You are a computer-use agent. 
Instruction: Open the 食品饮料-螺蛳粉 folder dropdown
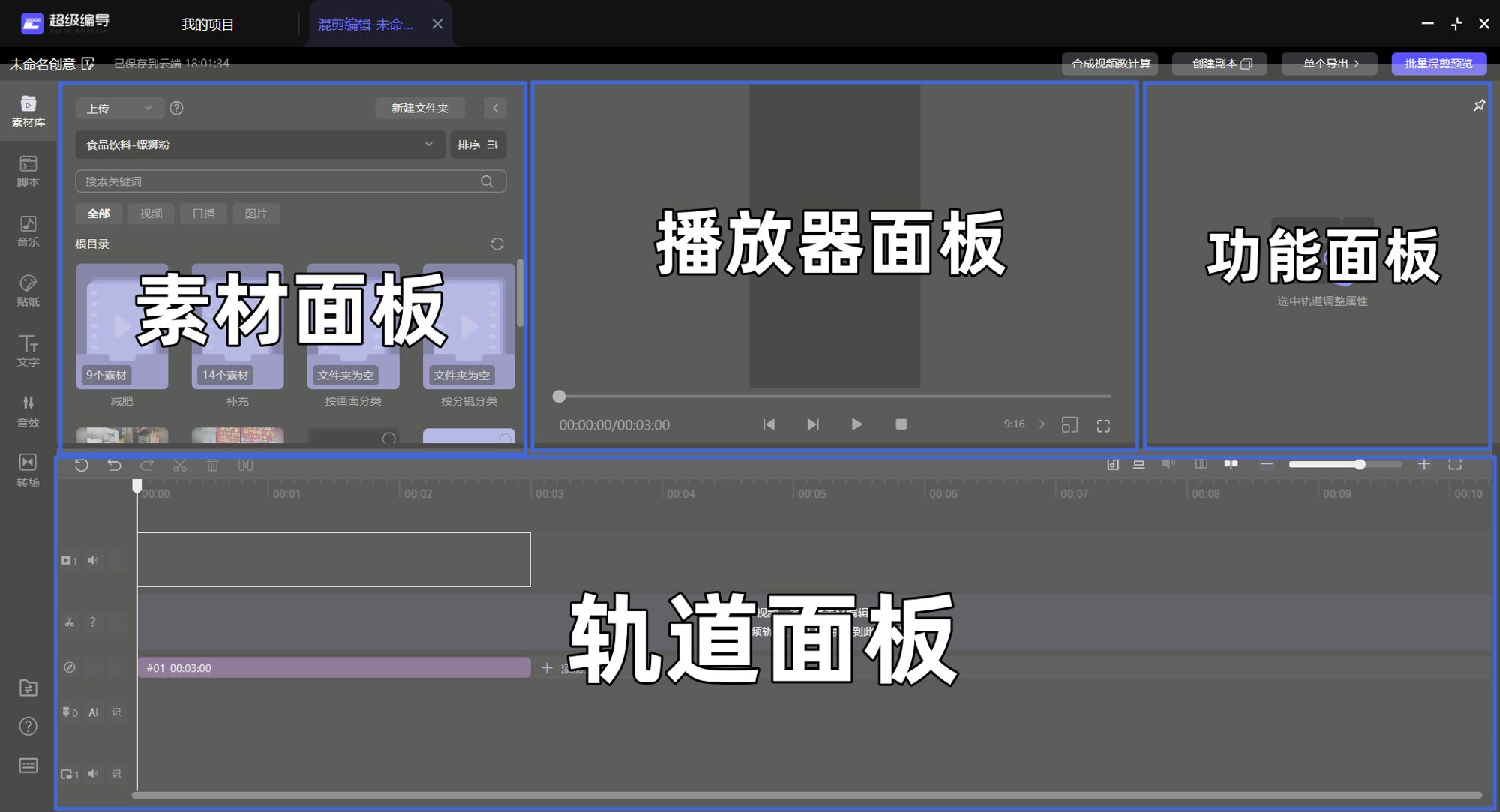tap(259, 145)
